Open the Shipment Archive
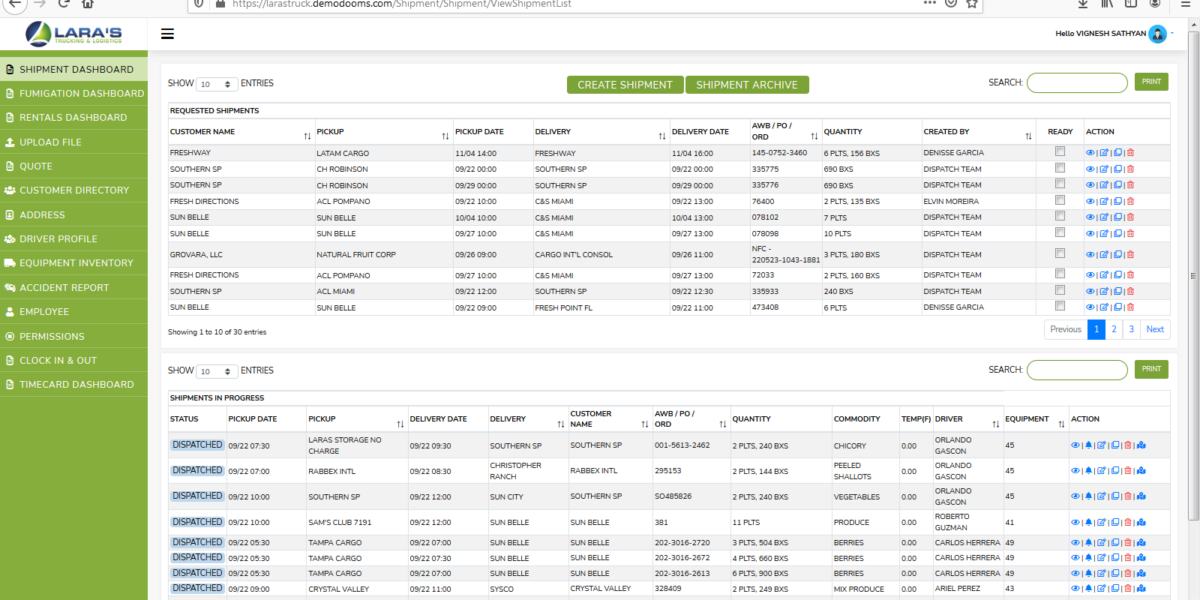Viewport: 1200px width, 600px height. [746, 85]
